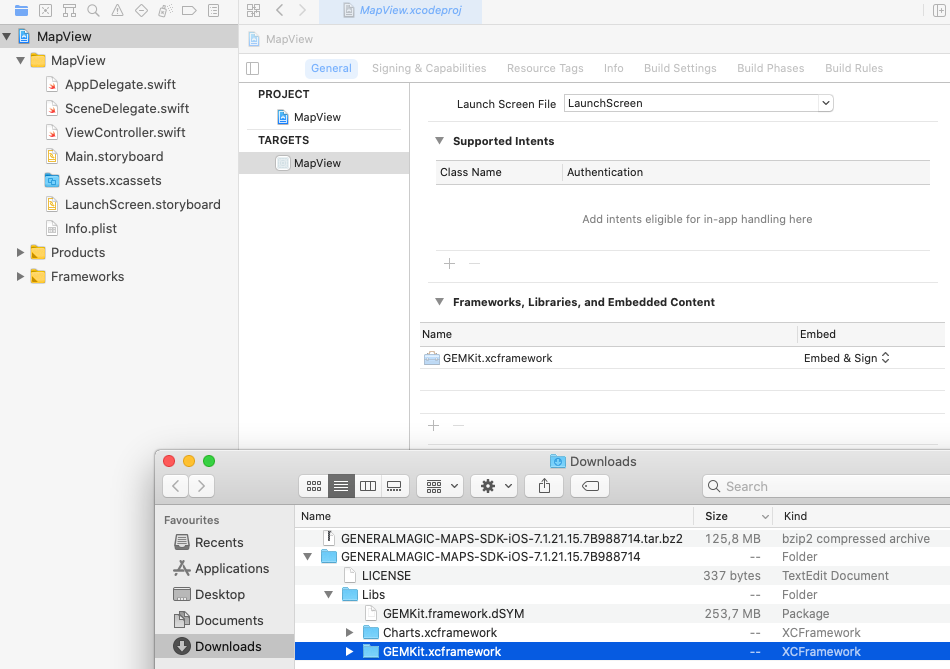Open the Debug navigator icon
Image resolution: width=950 pixels, height=669 pixels.
pyautogui.click(x=165, y=10)
